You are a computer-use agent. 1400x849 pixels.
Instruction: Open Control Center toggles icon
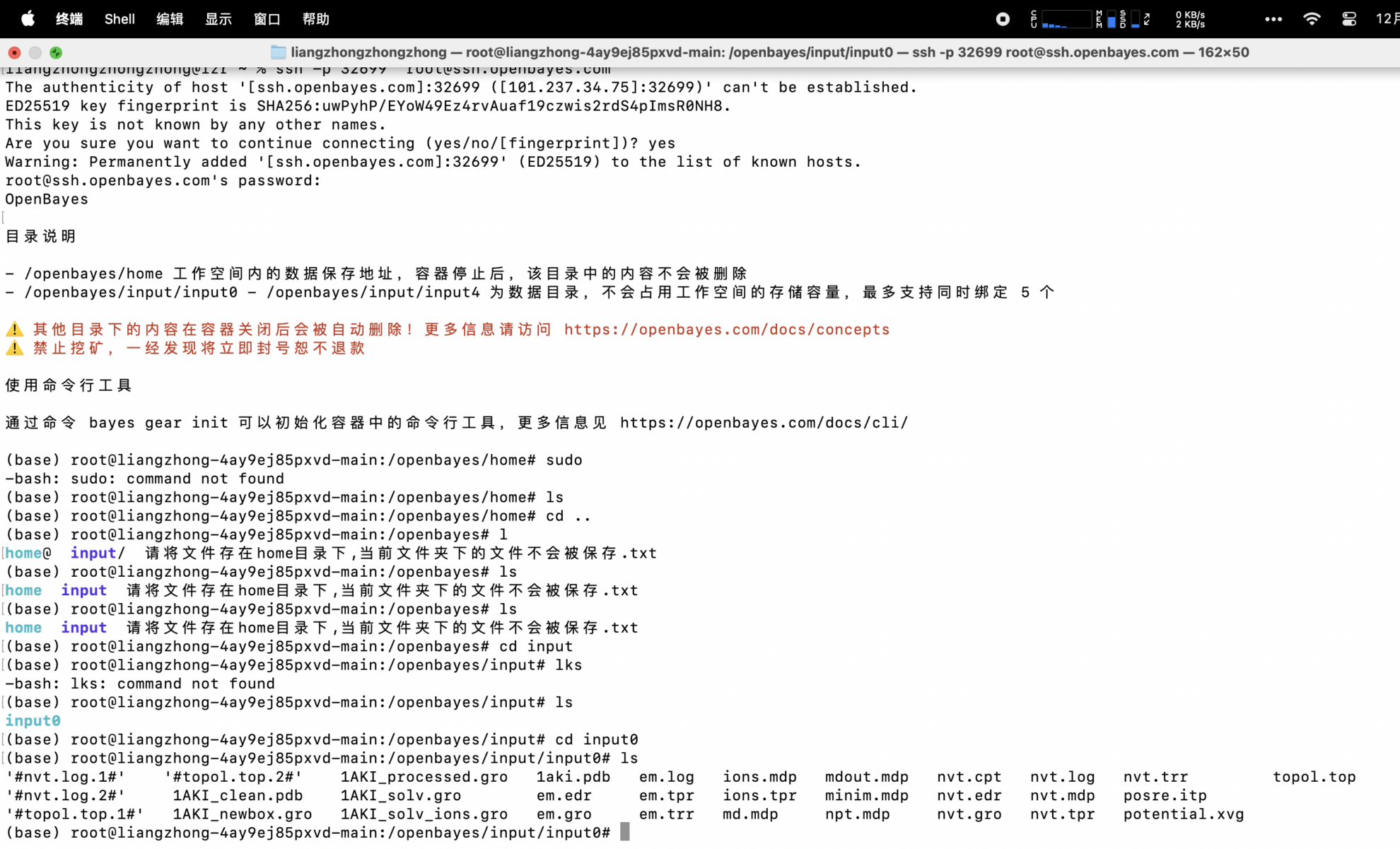point(1348,19)
